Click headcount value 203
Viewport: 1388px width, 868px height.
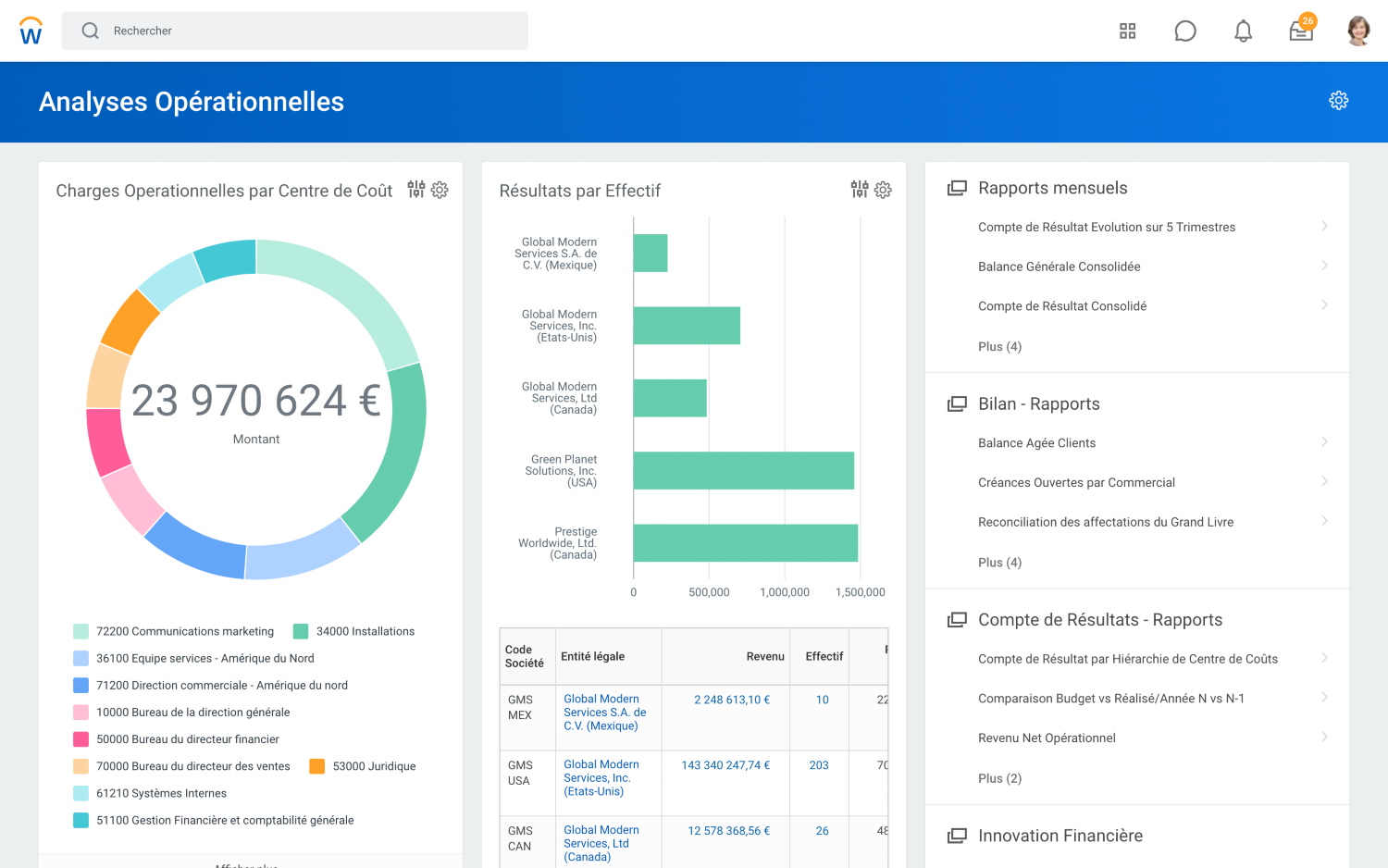(x=819, y=765)
